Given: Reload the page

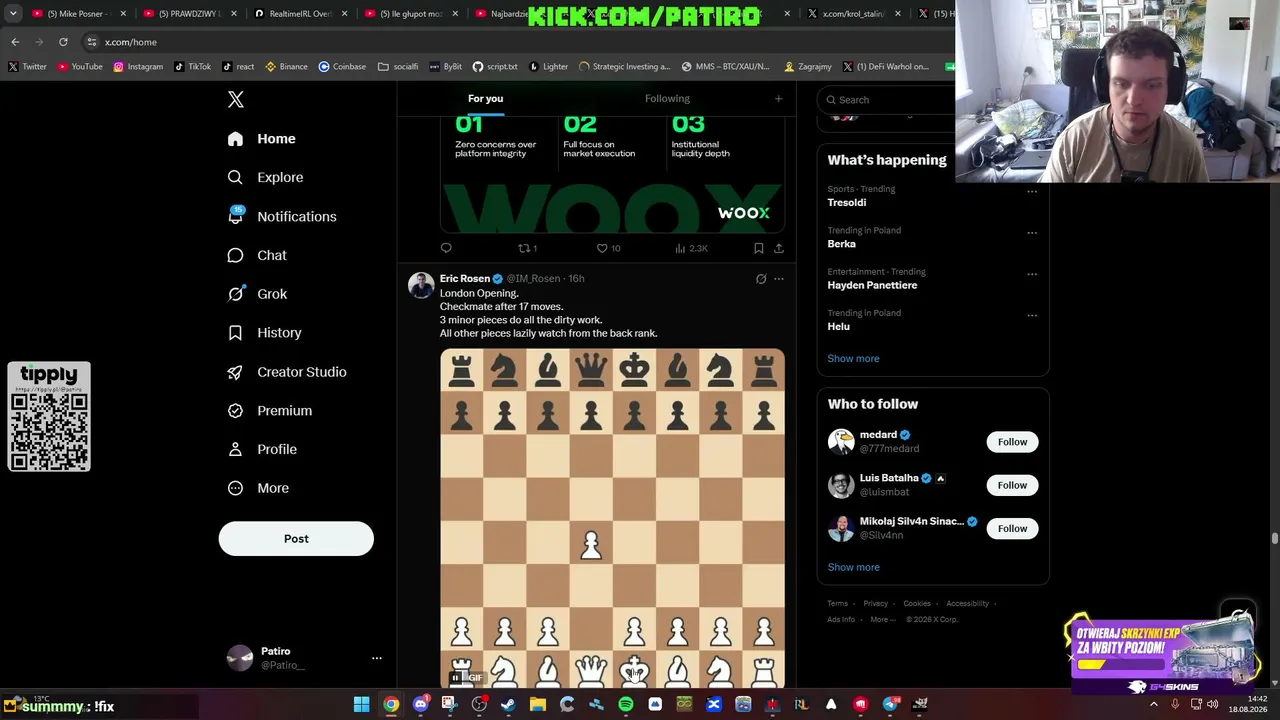Looking at the screenshot, I should [63, 42].
